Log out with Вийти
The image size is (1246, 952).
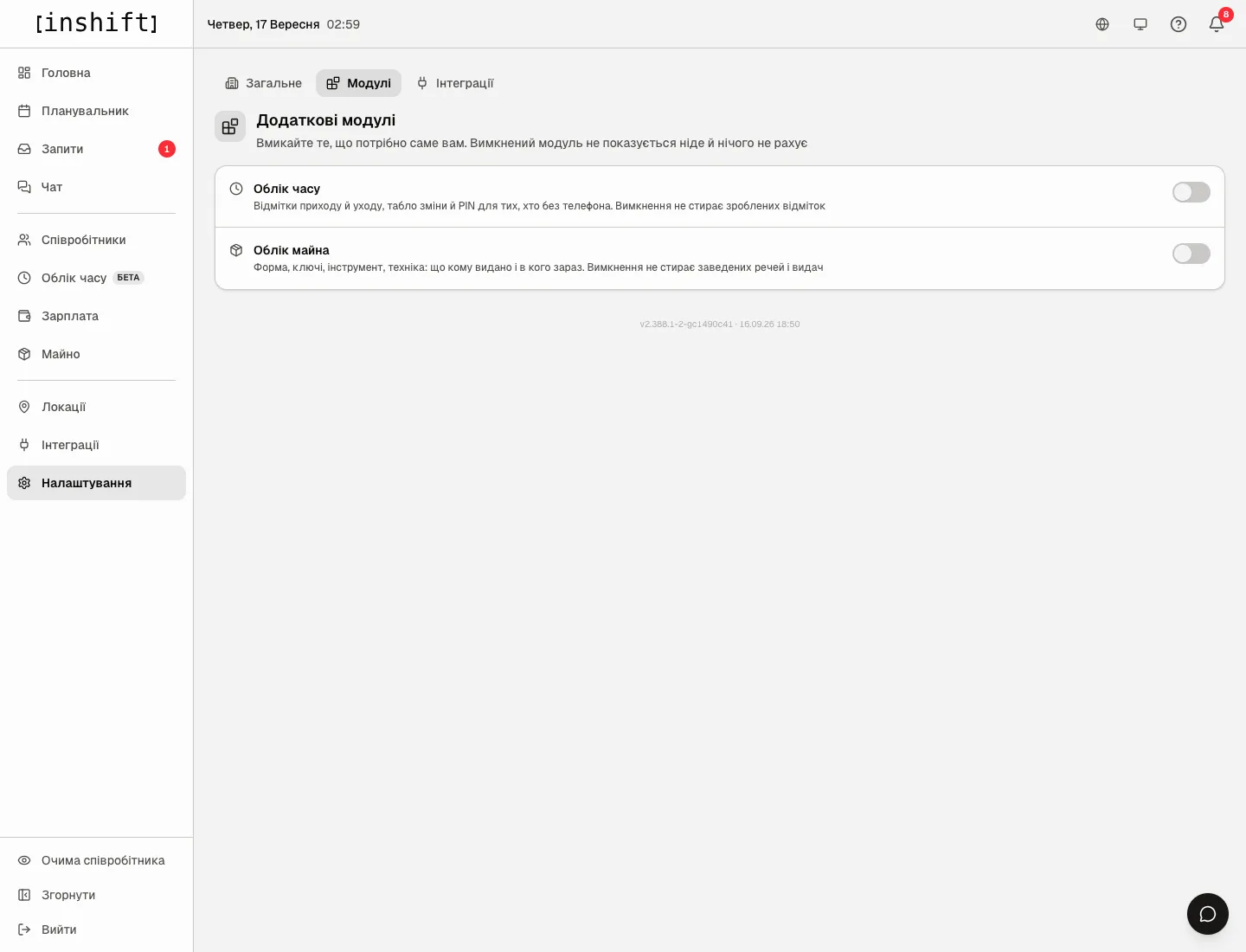[96, 929]
